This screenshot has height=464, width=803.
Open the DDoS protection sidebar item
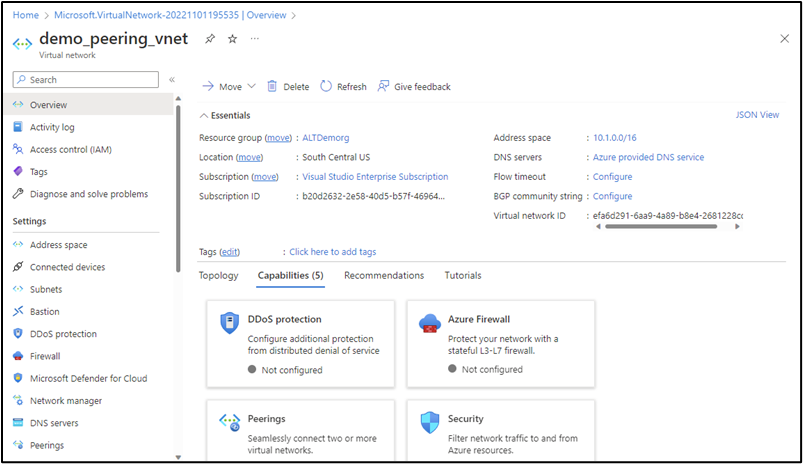[x=63, y=334]
